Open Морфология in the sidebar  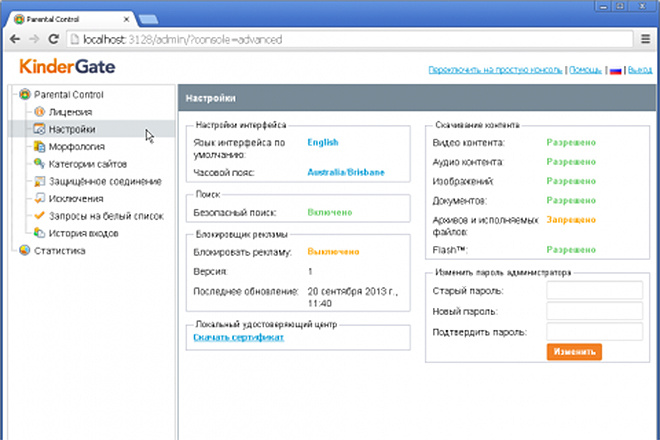(x=77, y=147)
